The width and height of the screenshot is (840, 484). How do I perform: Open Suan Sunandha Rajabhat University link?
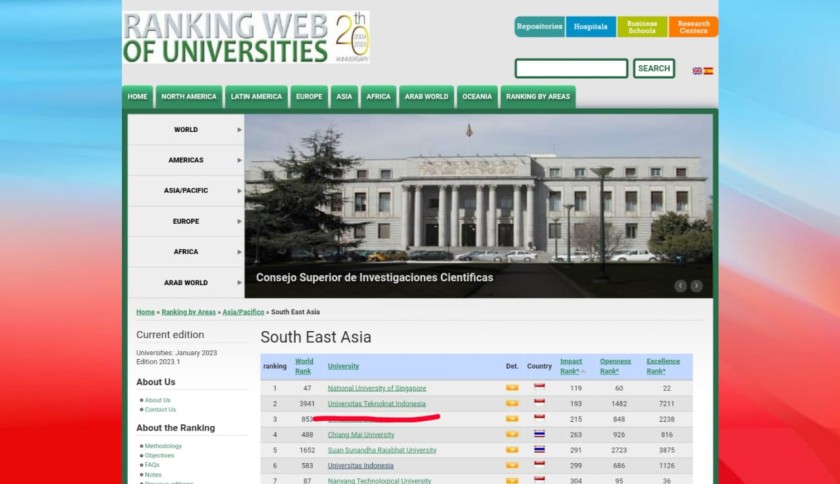(382, 450)
